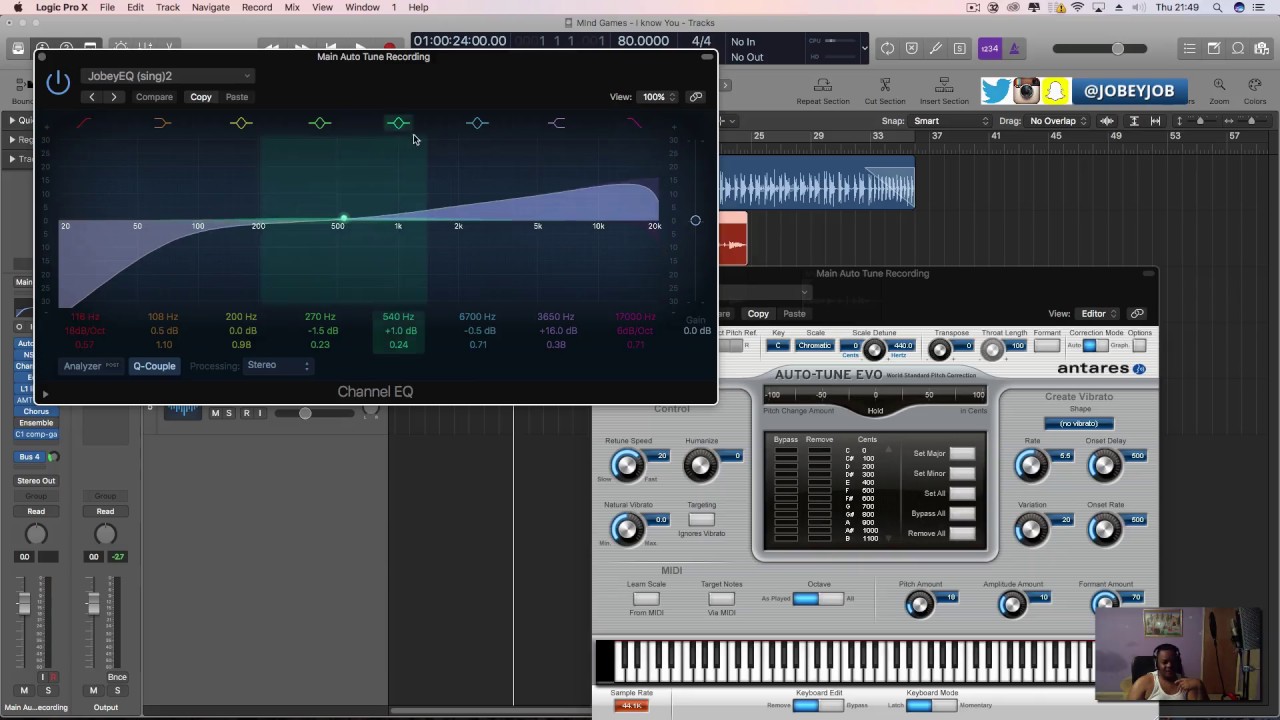This screenshot has width=1280, height=720.
Task: Toggle the Channel EQ power button
Action: pos(58,82)
